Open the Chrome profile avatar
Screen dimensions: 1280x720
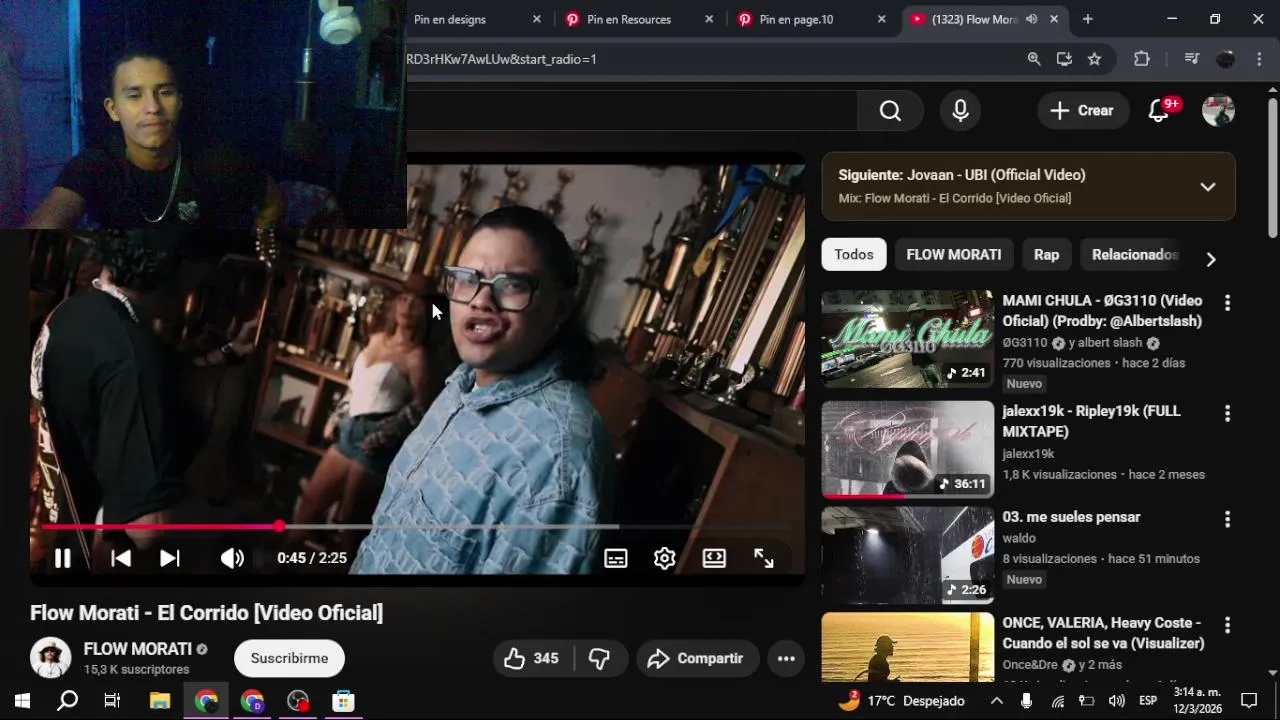1225,59
